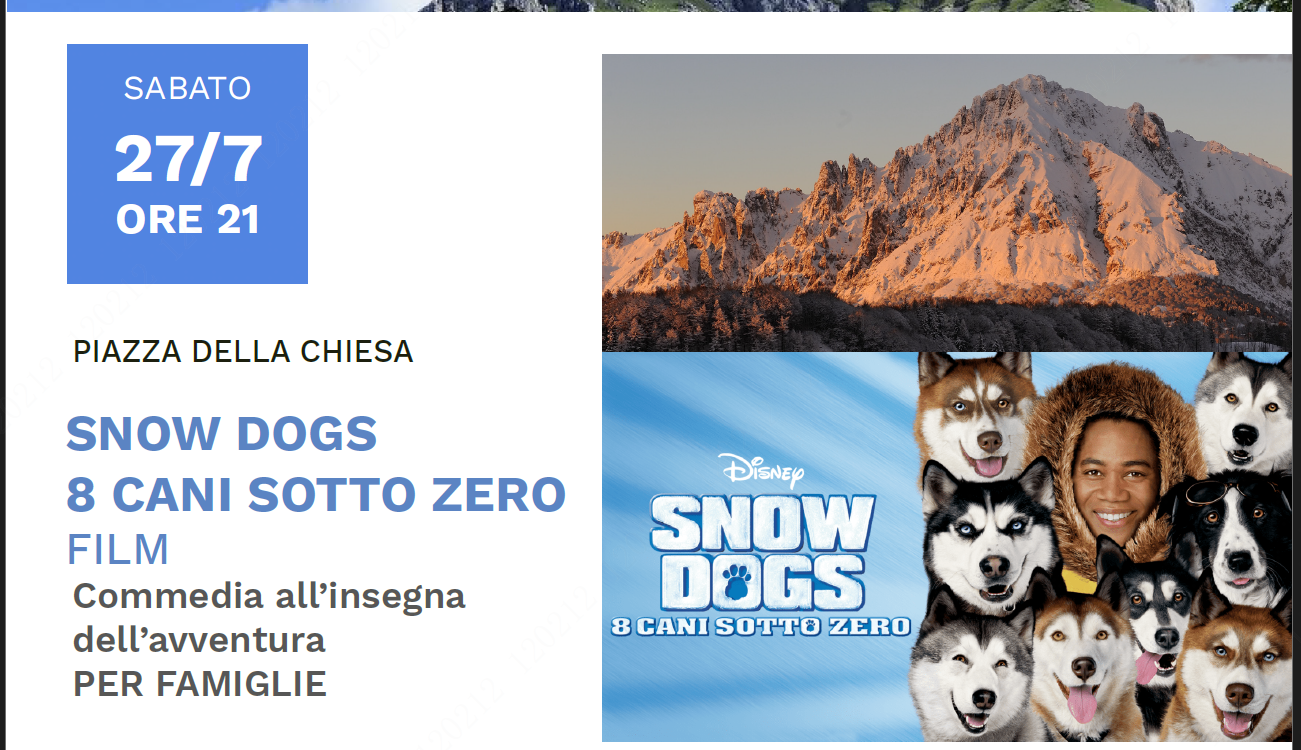Select the Snow Dogs movie poster image

pos(947,547)
